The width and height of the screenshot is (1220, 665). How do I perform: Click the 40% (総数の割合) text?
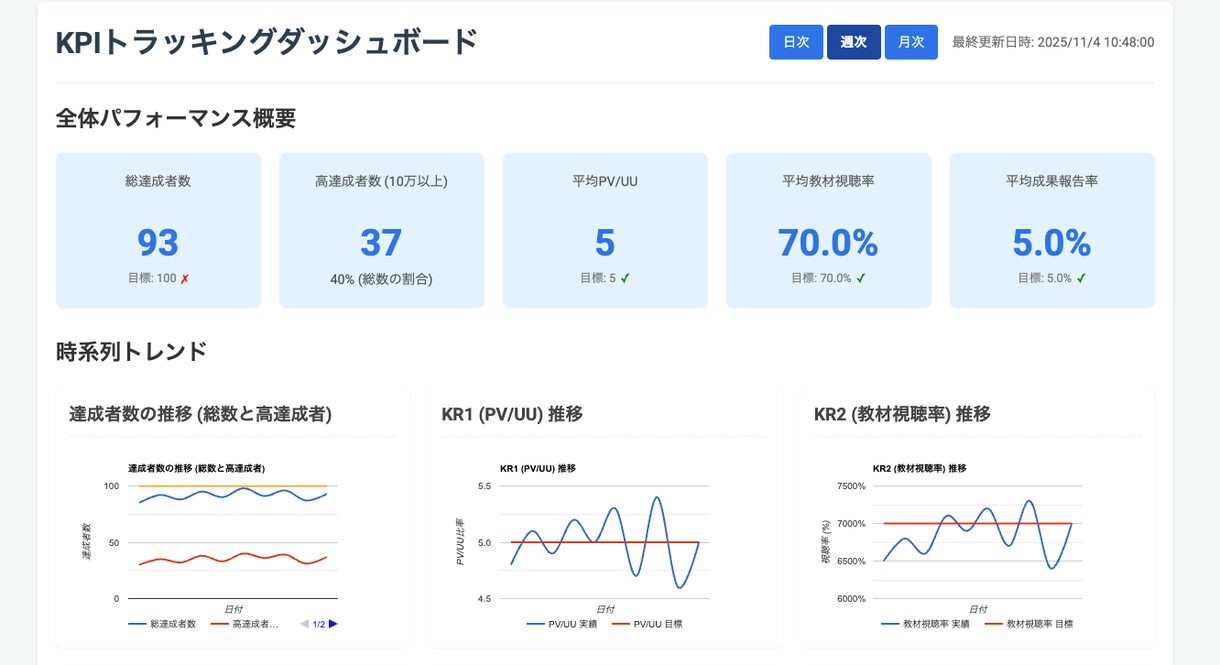click(x=381, y=279)
